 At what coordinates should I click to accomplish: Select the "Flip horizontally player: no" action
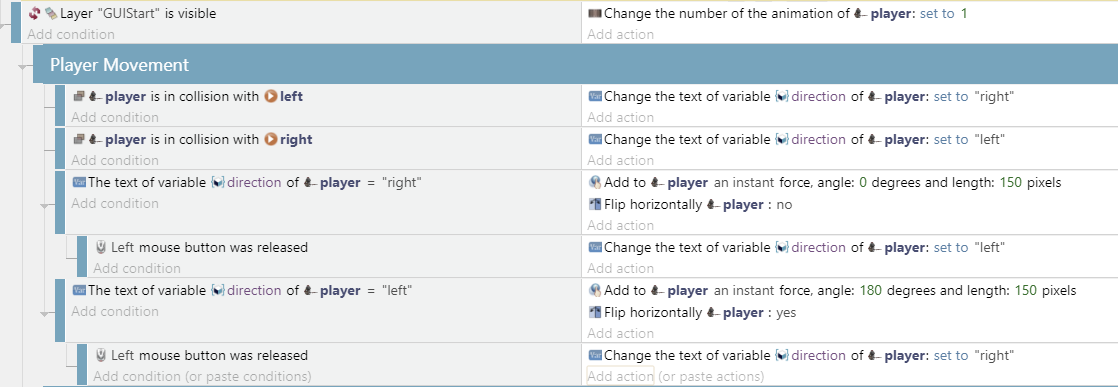pyautogui.click(x=691, y=205)
